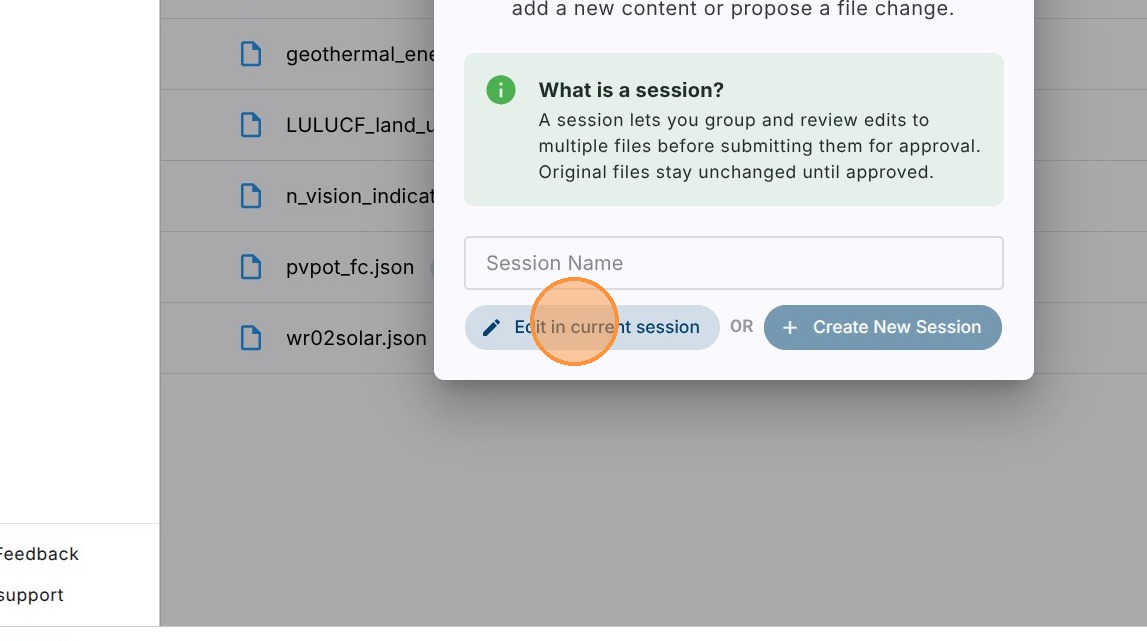Click the wr02solar.json file icon
This screenshot has height=641, width=1147.
[x=251, y=338]
